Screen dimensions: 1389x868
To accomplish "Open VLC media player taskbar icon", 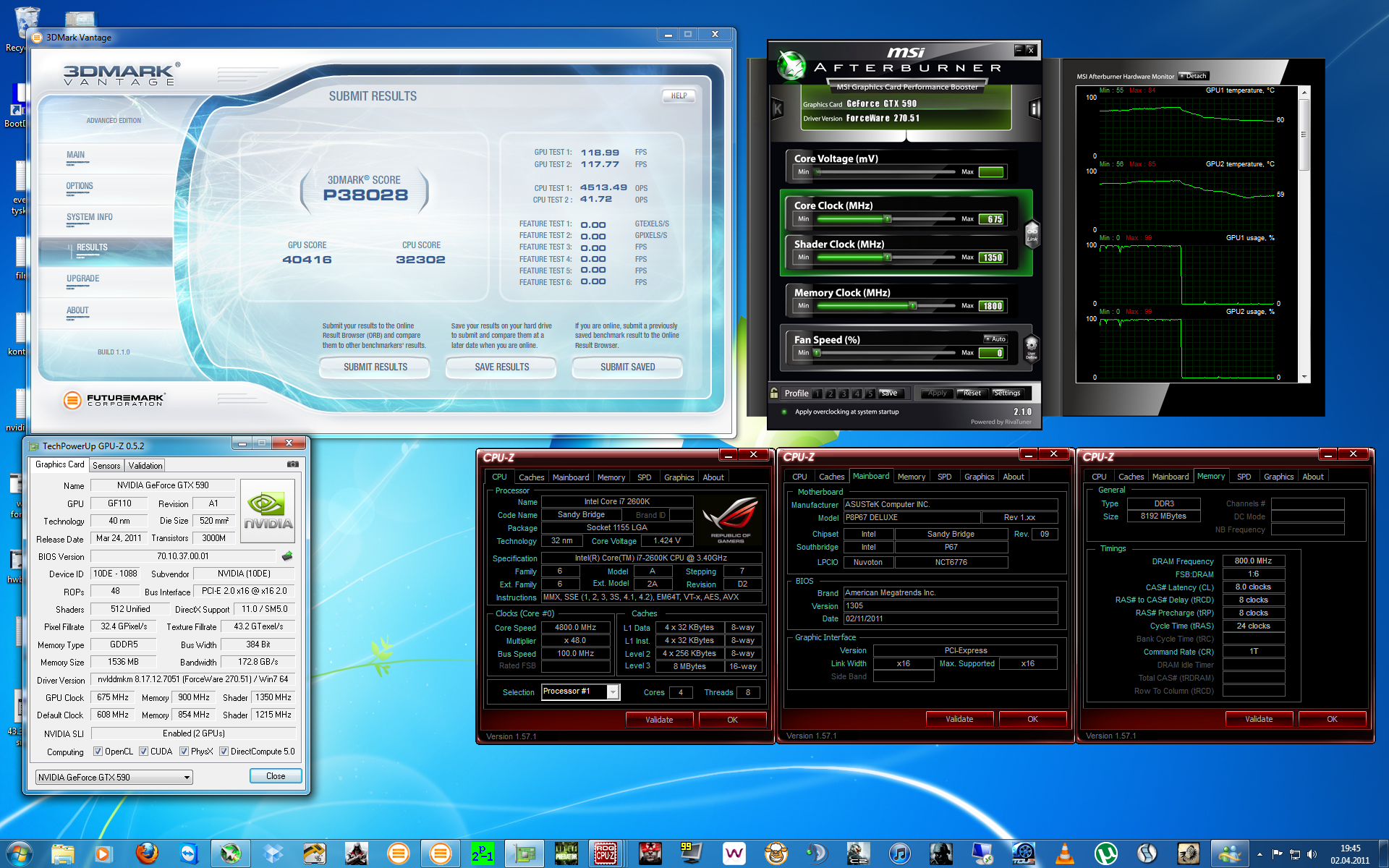I will (1064, 854).
